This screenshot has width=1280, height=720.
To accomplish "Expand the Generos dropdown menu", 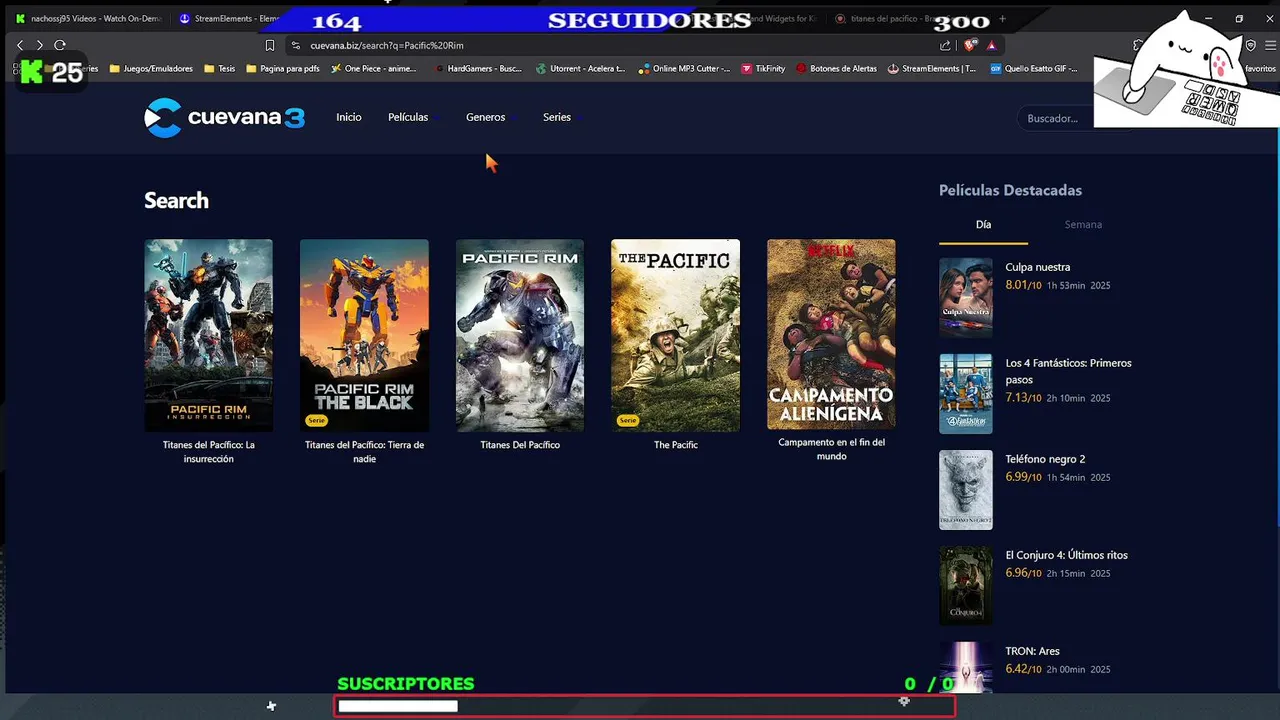I will pos(490,117).
